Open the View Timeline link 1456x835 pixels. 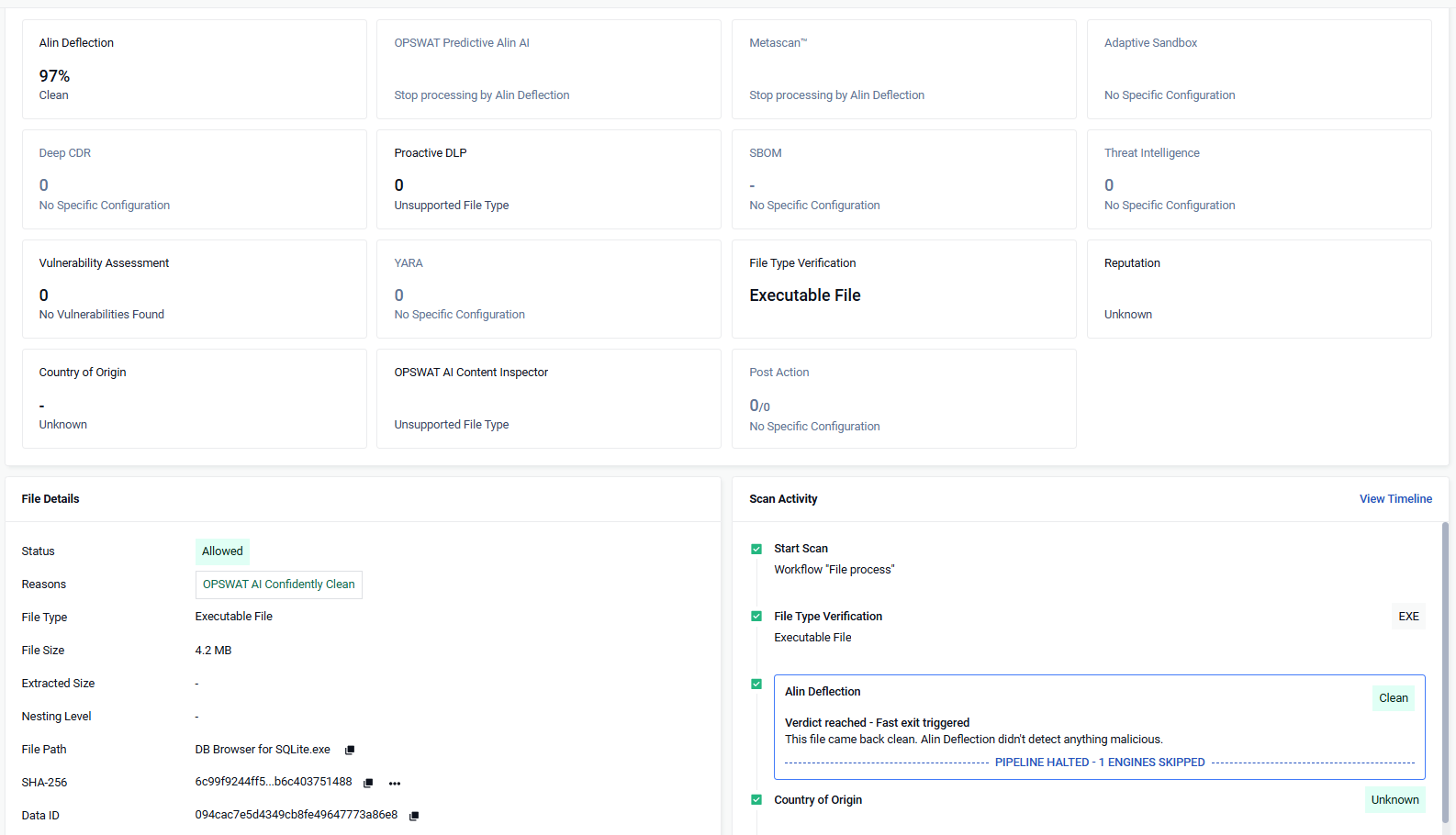[1395, 499]
